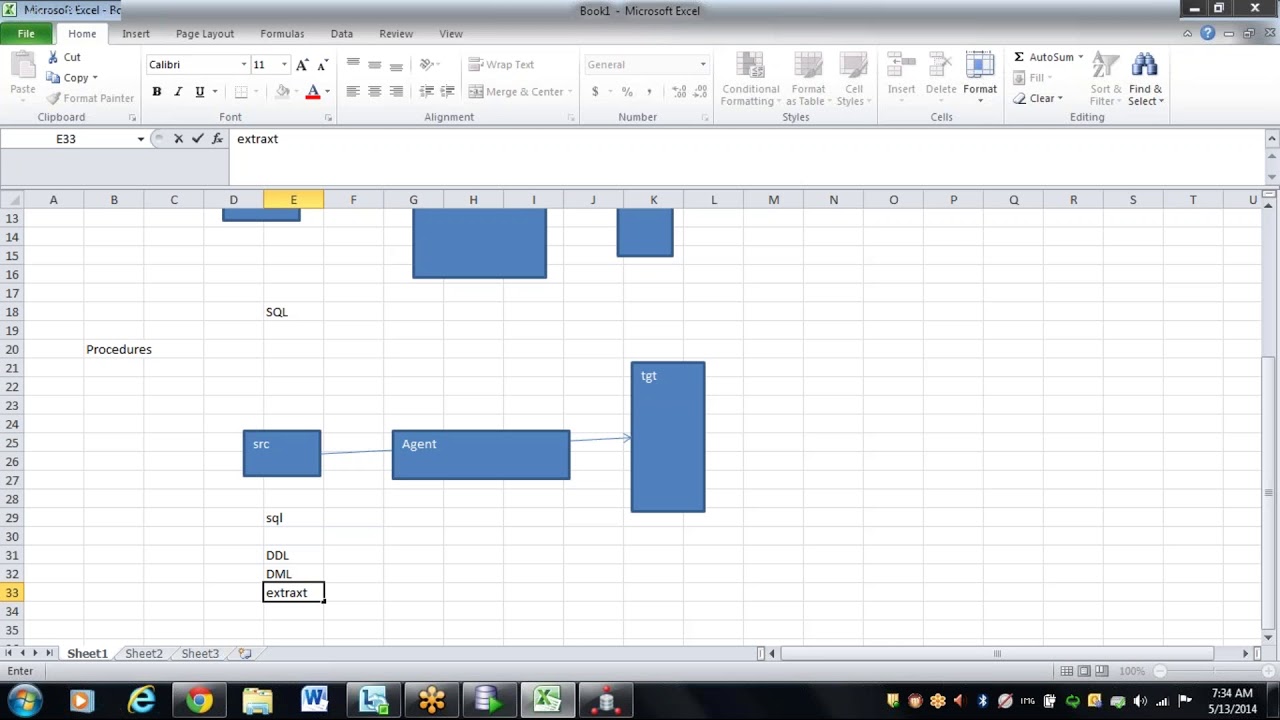The width and height of the screenshot is (1280, 720).
Task: Apply Percent Style format
Action: tap(627, 92)
